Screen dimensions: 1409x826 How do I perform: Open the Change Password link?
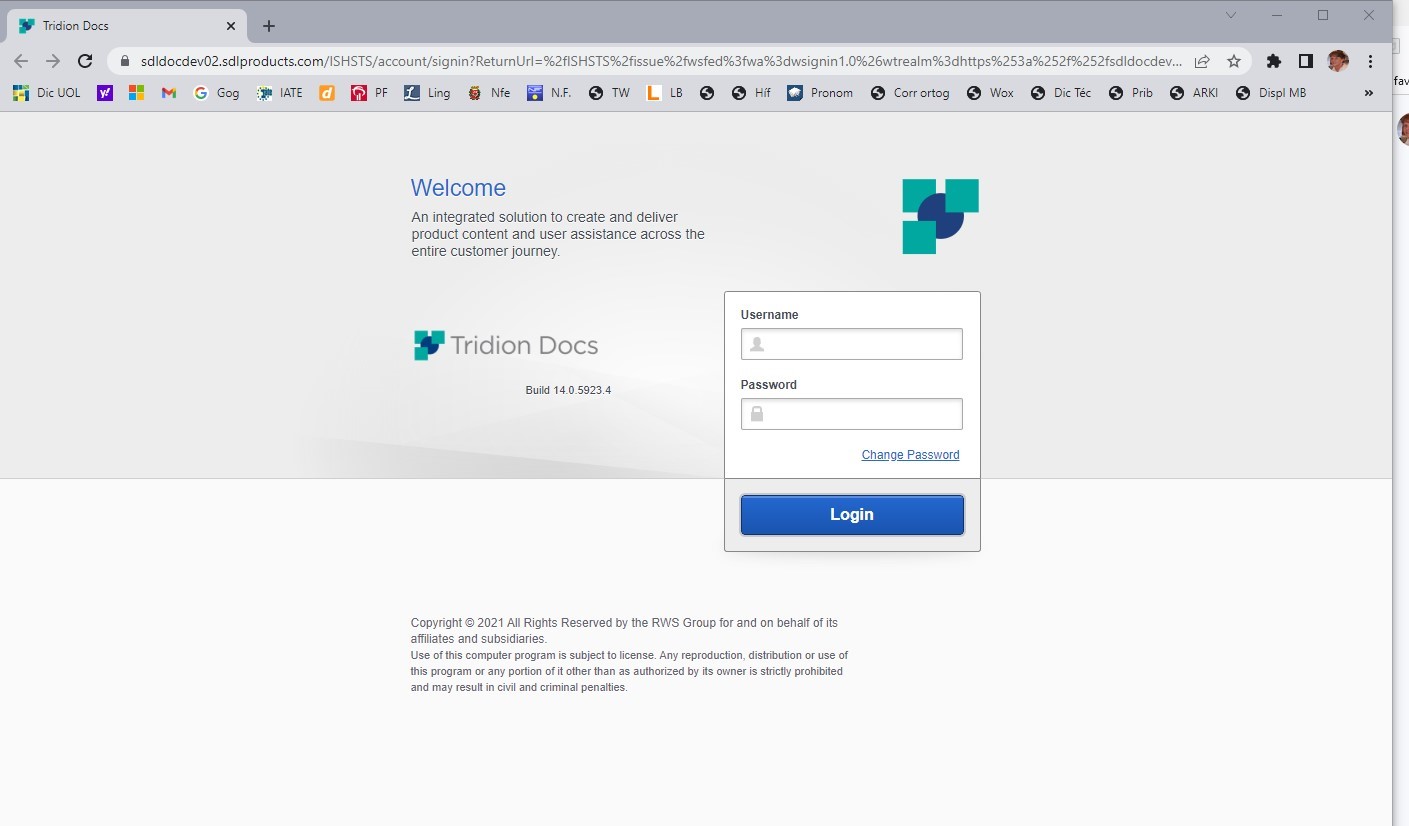(910, 455)
